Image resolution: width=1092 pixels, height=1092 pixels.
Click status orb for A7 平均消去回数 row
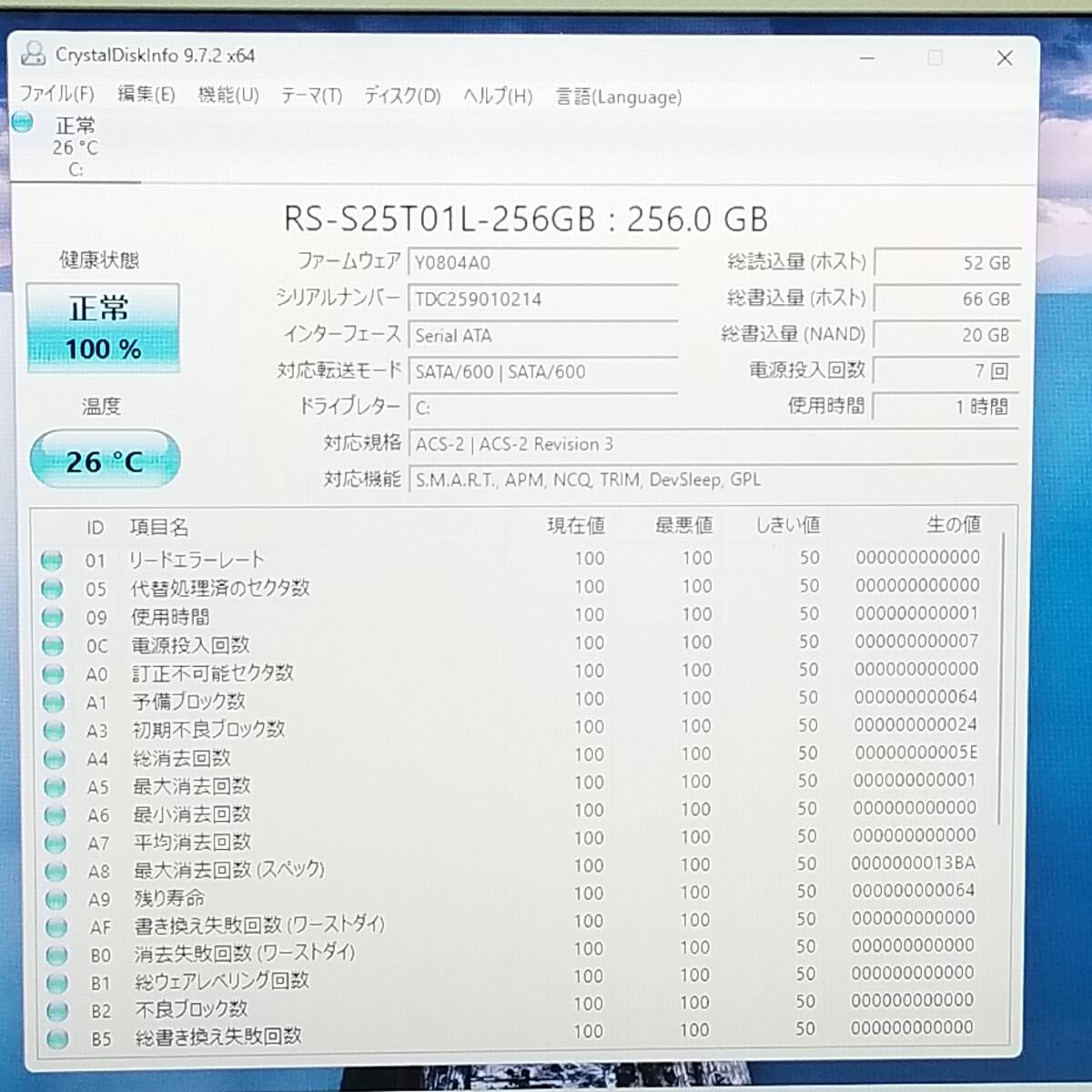point(56,843)
